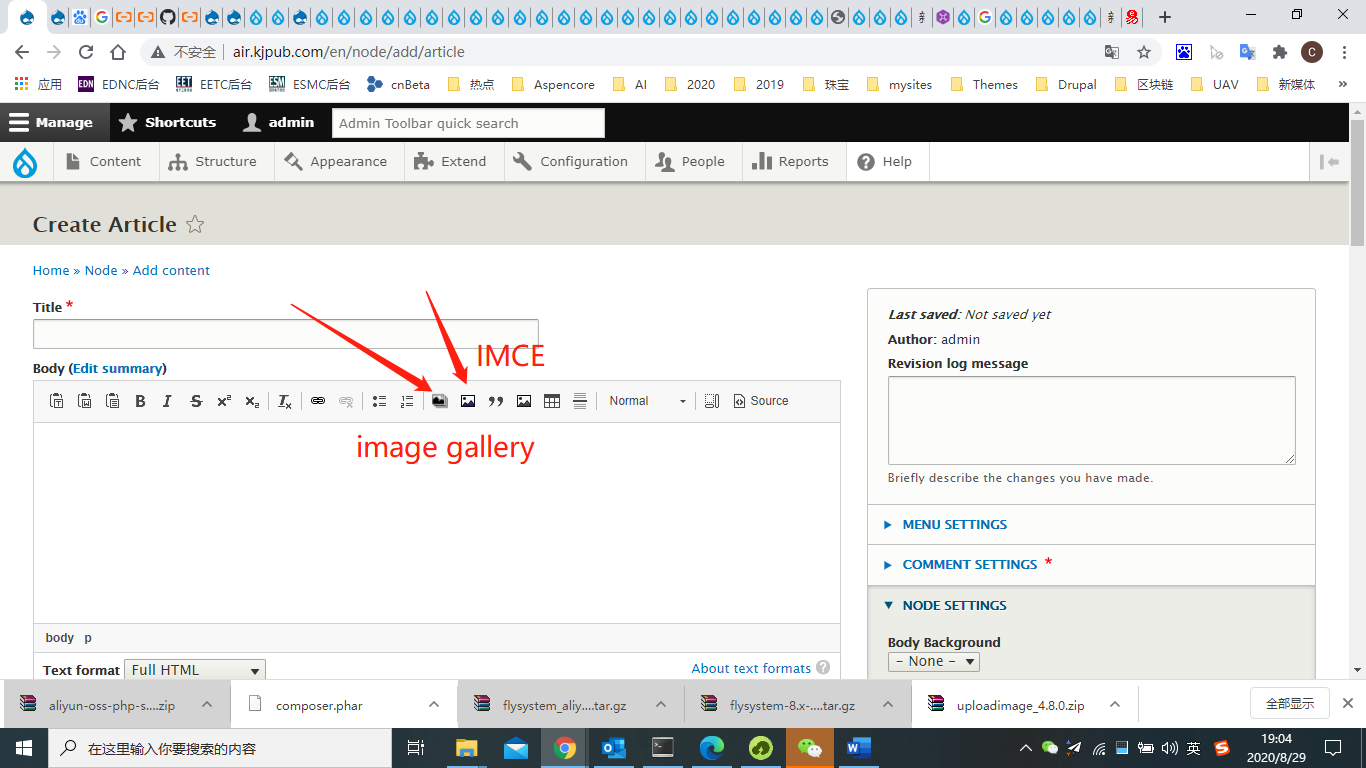Apply italic formatting in Body toolbar
Screen dimensions: 1366x768
coord(167,401)
